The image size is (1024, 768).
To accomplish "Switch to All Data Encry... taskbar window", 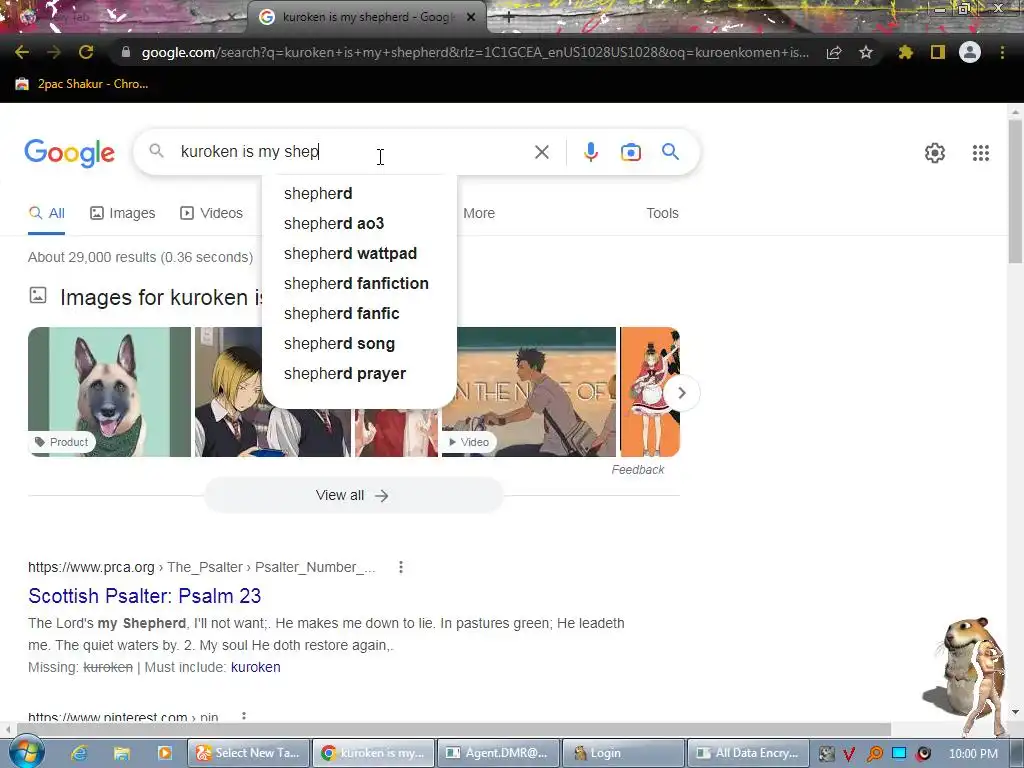I will click(x=748, y=753).
